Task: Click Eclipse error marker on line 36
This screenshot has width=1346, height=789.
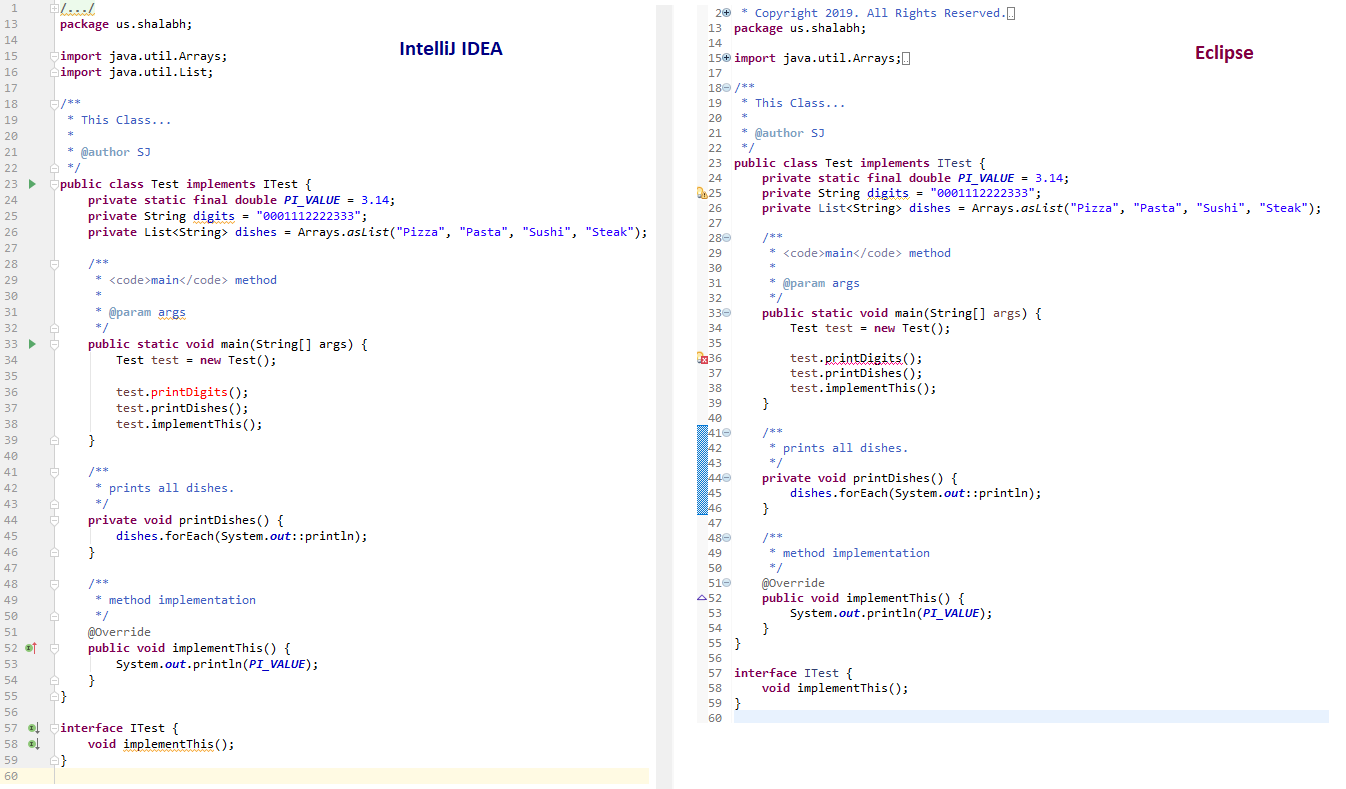Action: tap(701, 358)
